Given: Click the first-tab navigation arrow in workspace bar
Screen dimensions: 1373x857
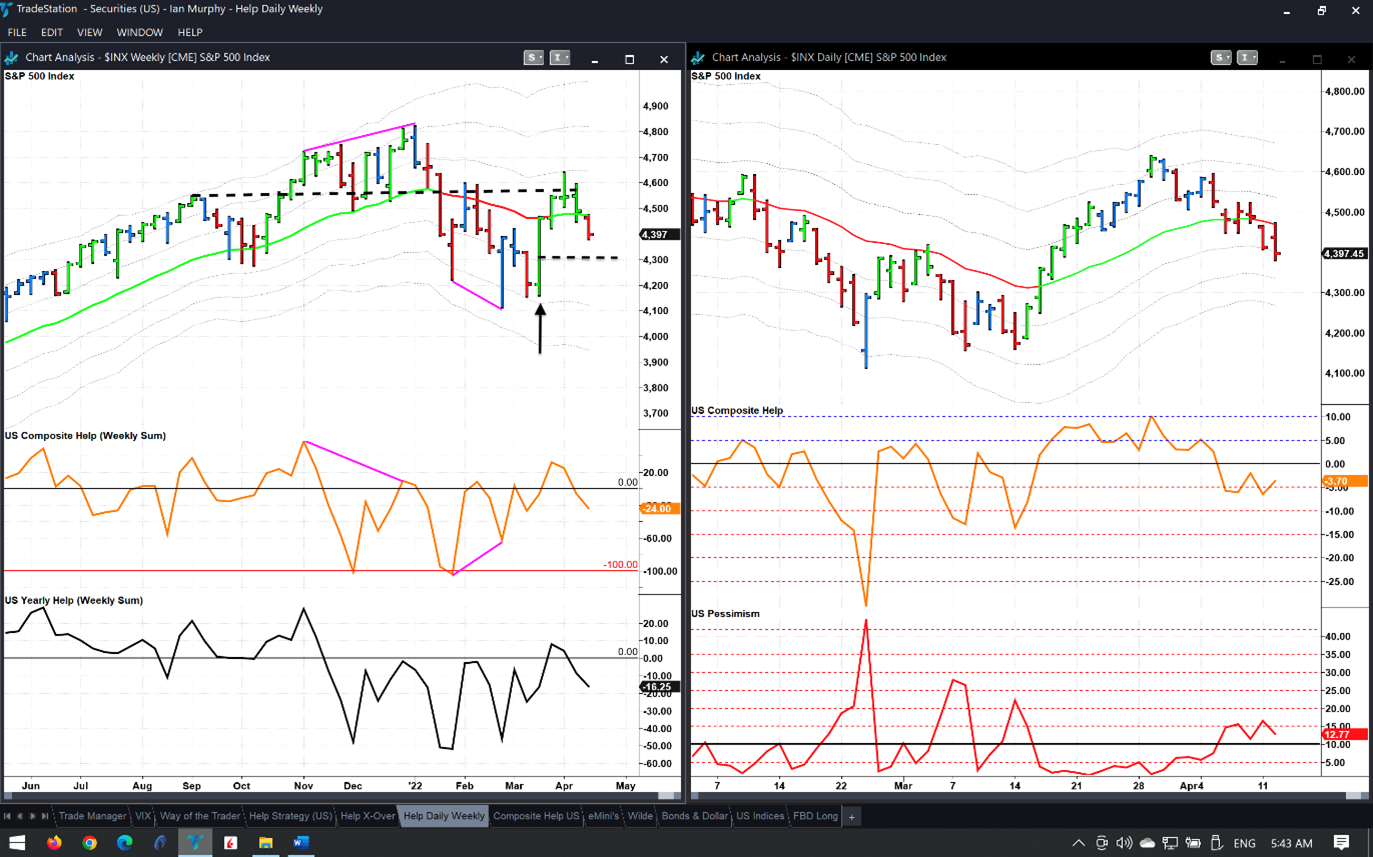Looking at the screenshot, I should [x=9, y=816].
